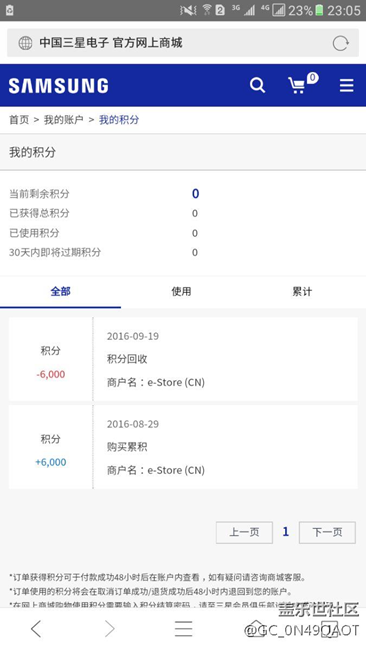Select the 全部 tab
The image size is (366, 650).
(61, 292)
